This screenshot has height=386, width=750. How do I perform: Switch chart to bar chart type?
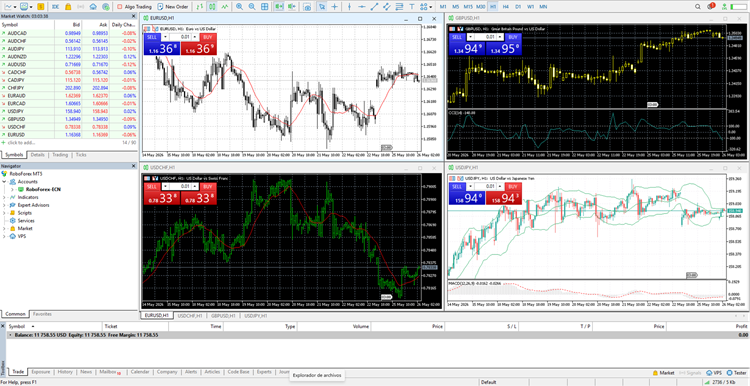point(199,7)
